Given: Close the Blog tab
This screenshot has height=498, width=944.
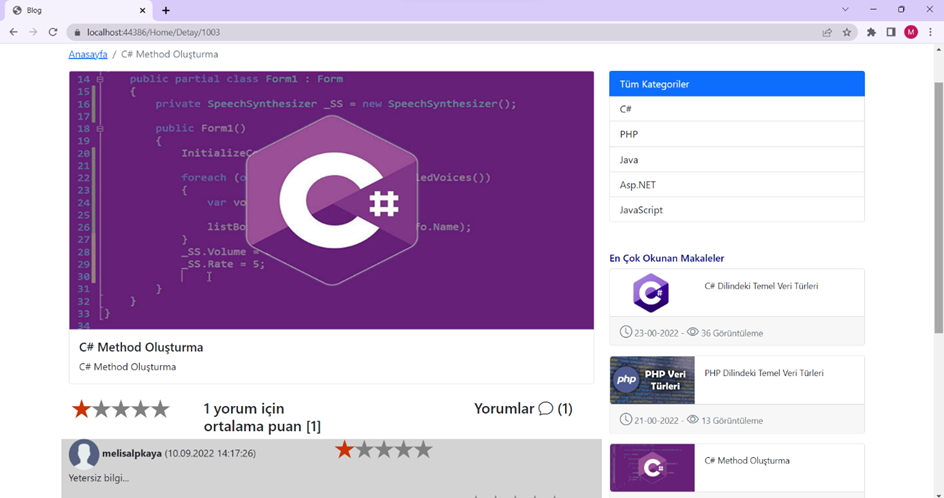Looking at the screenshot, I should point(143,10).
